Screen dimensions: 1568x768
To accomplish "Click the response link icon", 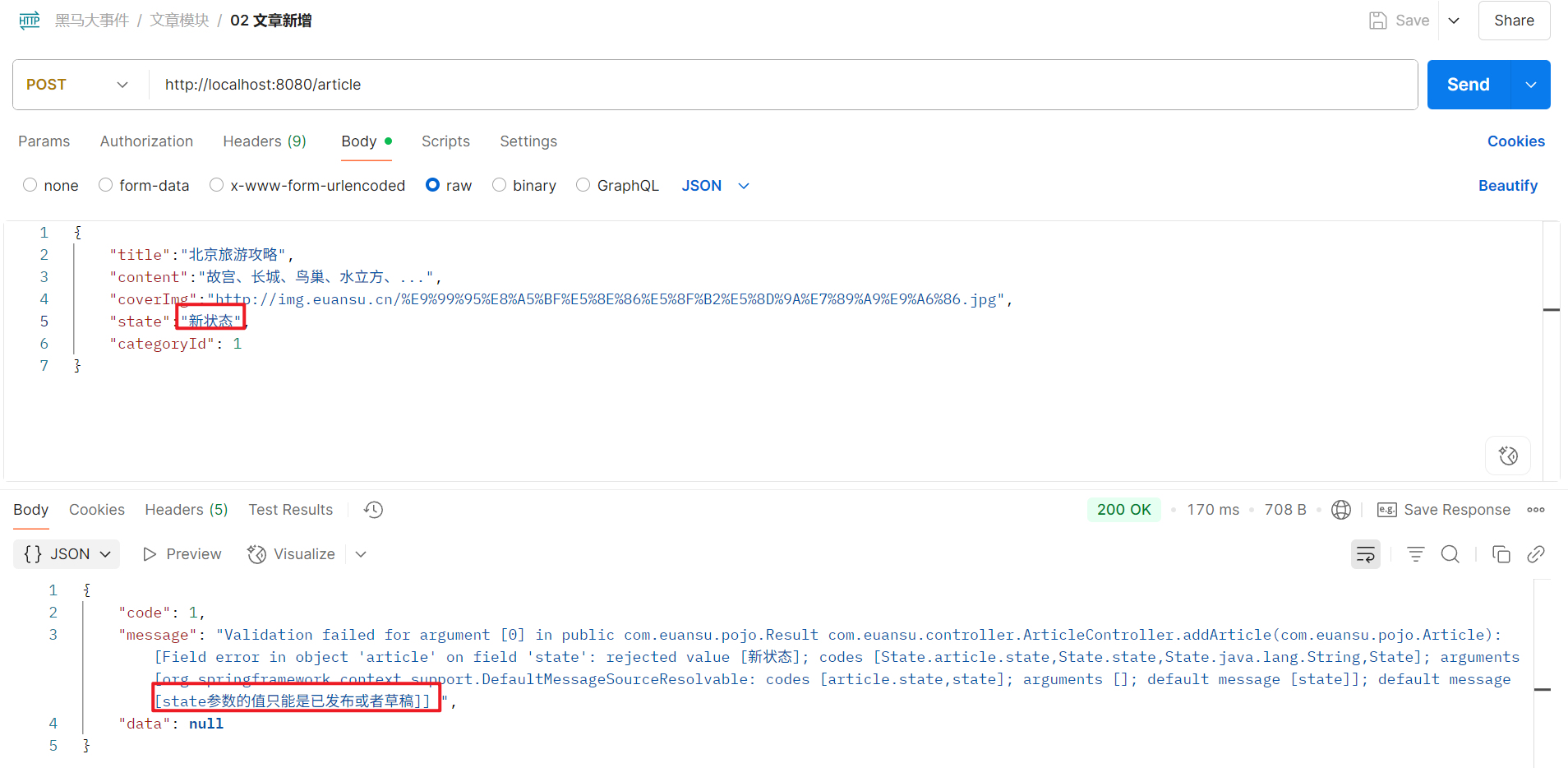I will (x=1535, y=554).
